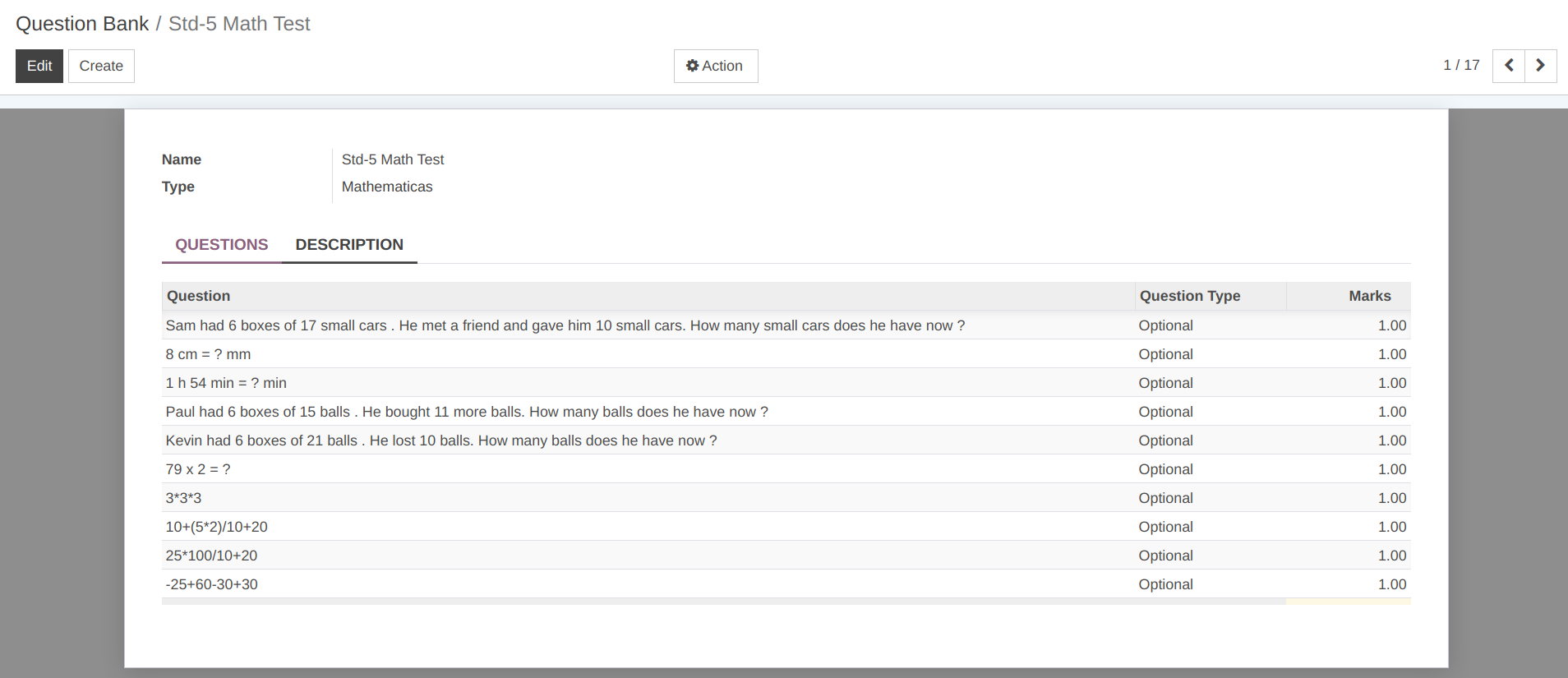
Task: Sort by the Question Type column header
Action: [1210, 296]
